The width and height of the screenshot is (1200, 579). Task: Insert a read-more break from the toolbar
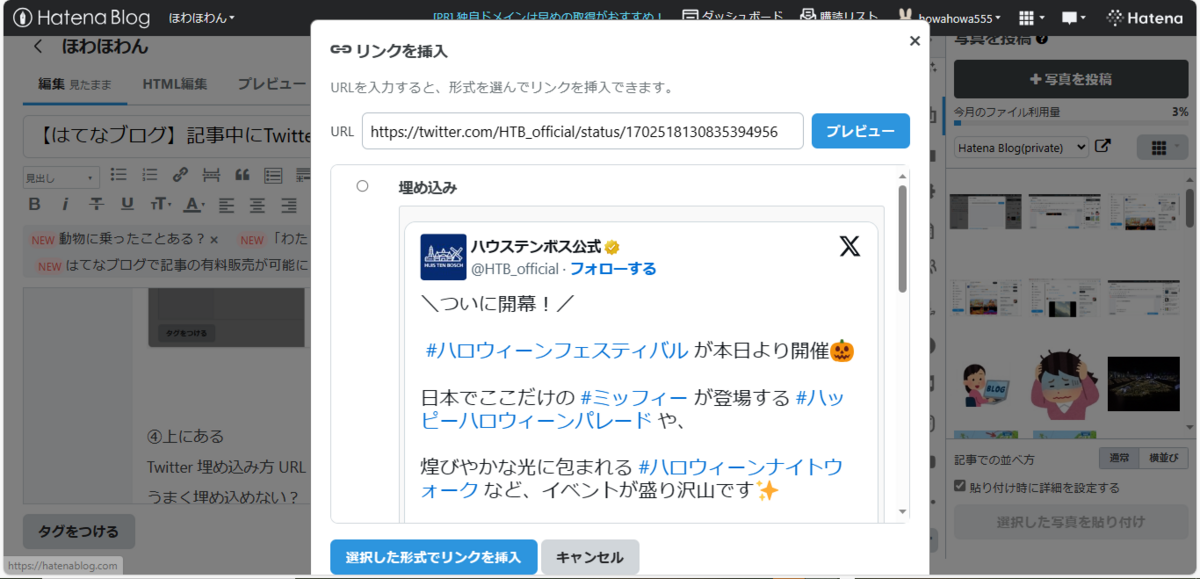211,175
